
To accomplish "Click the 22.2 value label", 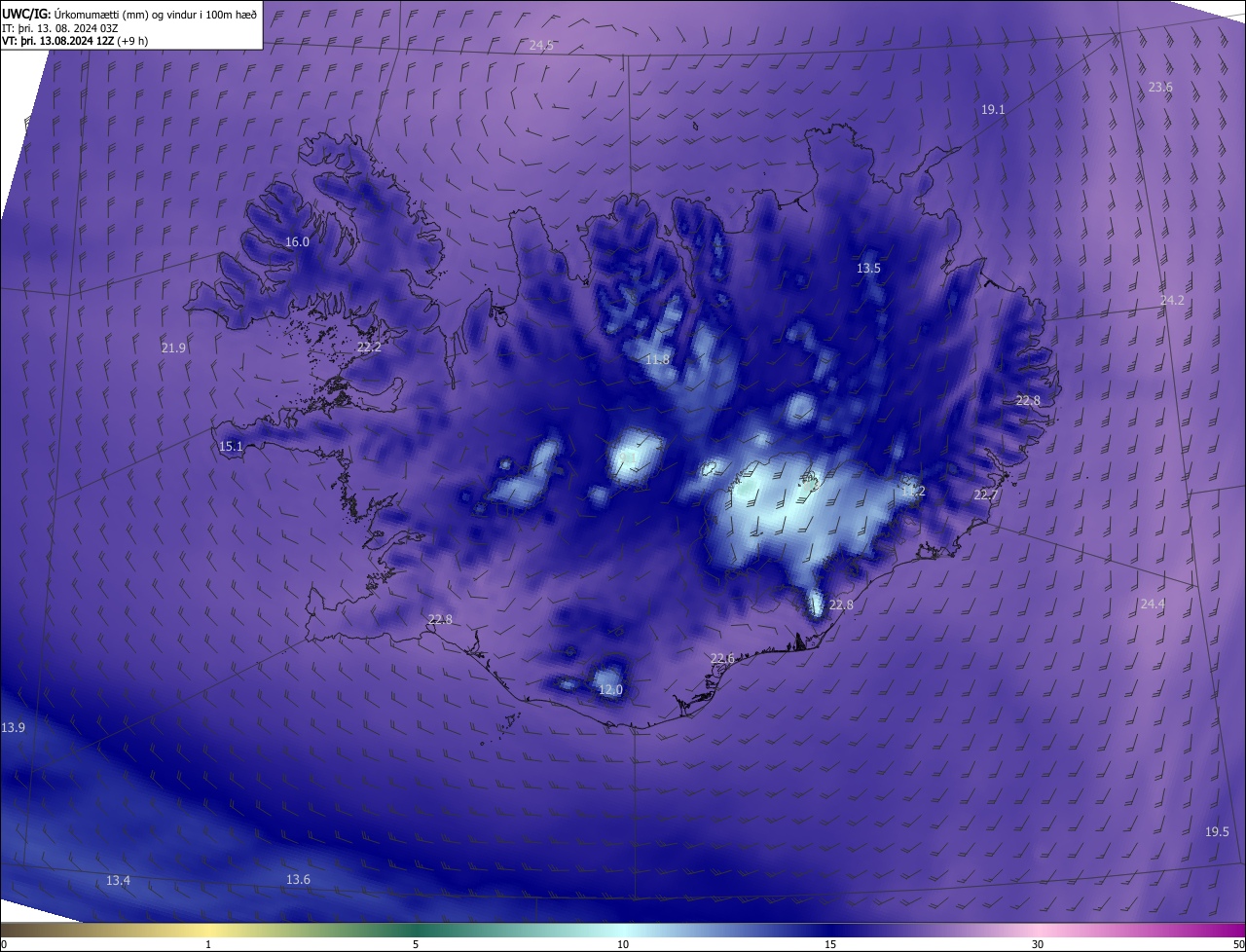I will point(369,348).
